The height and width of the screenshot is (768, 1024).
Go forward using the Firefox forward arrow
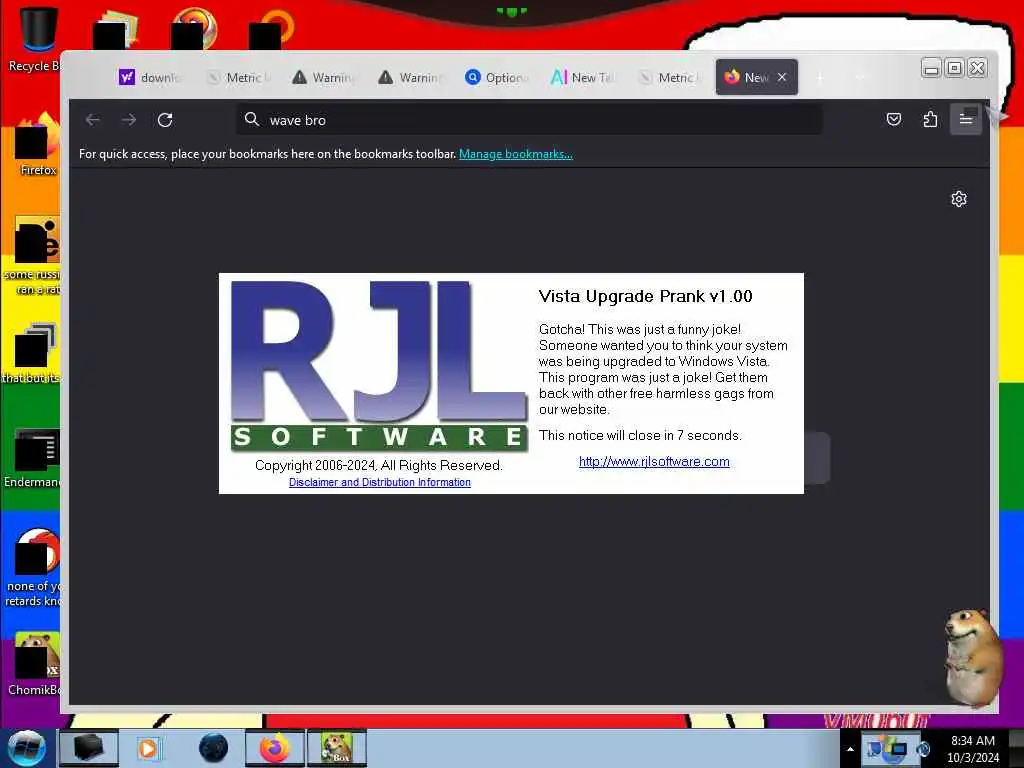coord(129,120)
